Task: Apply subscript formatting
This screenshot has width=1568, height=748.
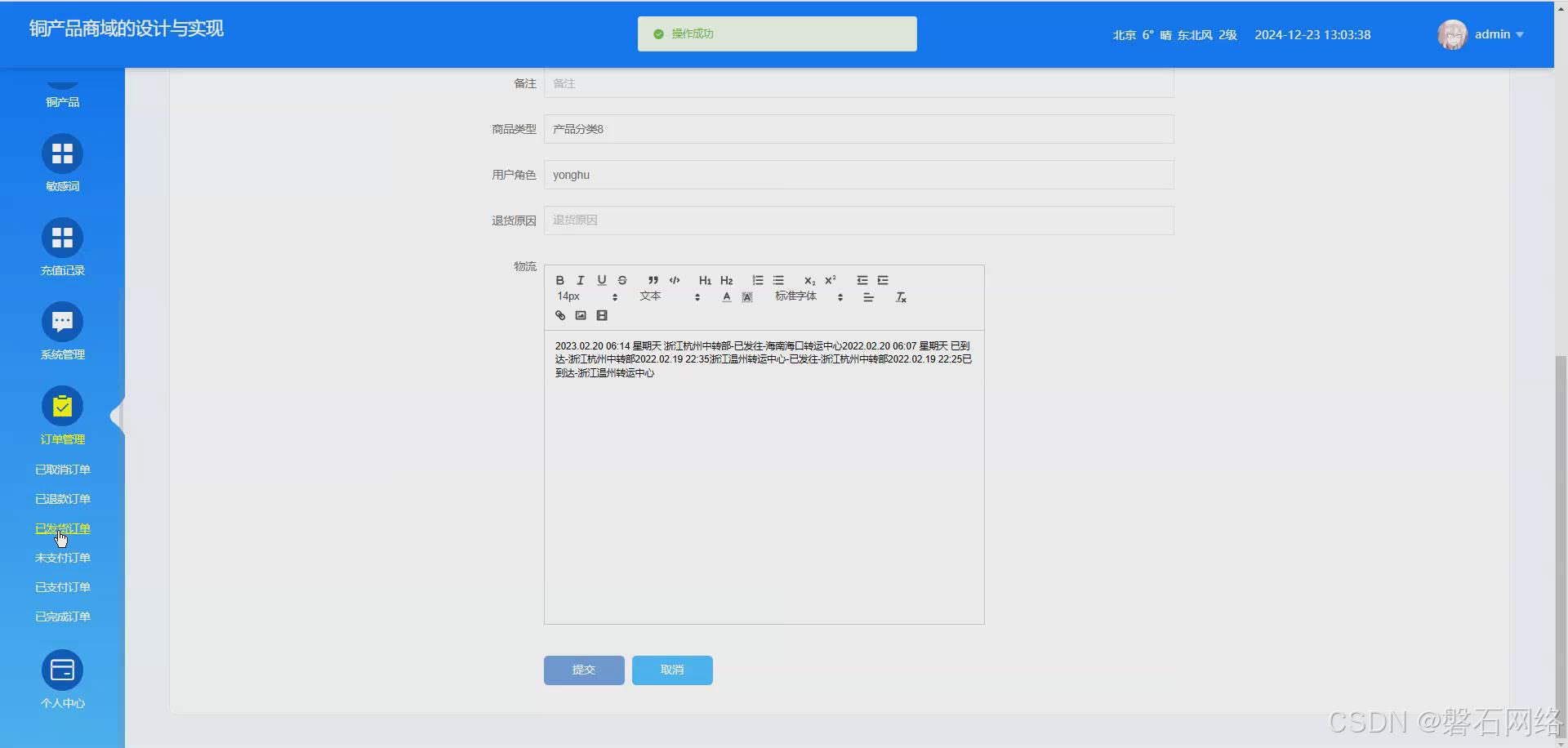Action: pos(809,280)
